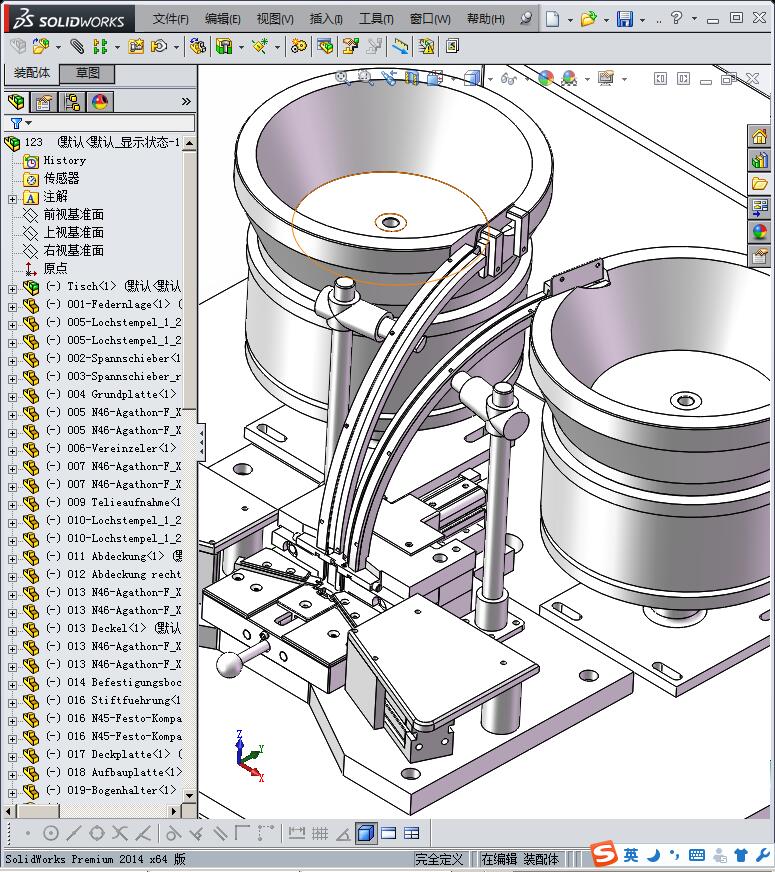Switch to the 装配体 tab

pyautogui.click(x=32, y=73)
